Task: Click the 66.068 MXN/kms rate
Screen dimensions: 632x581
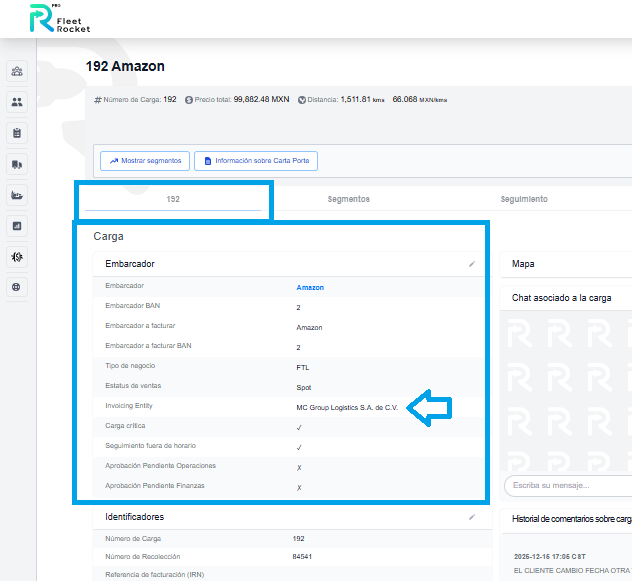Action: (420, 100)
